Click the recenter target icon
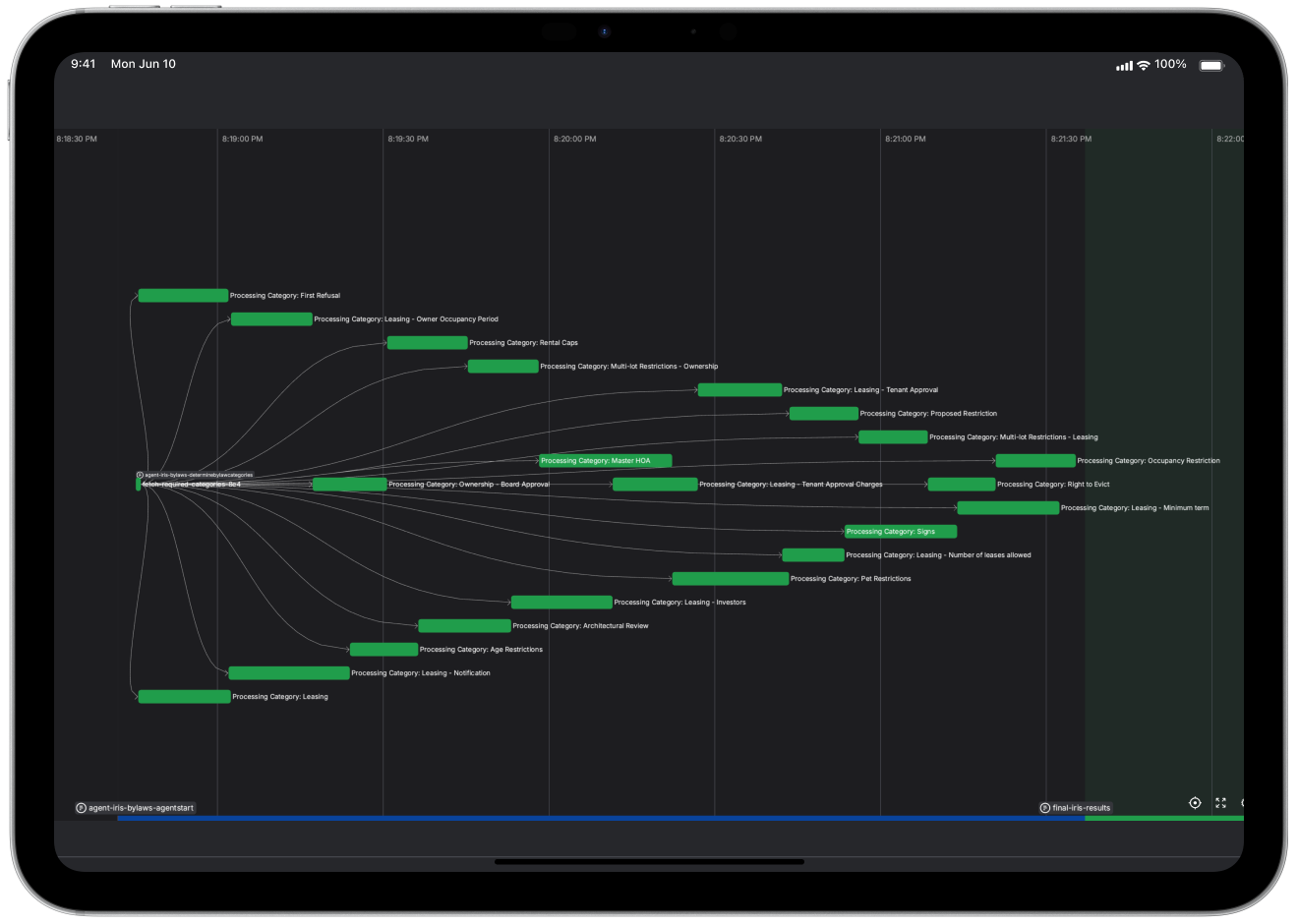The height and width of the screenshot is (924, 1298). pyautogui.click(x=1195, y=803)
